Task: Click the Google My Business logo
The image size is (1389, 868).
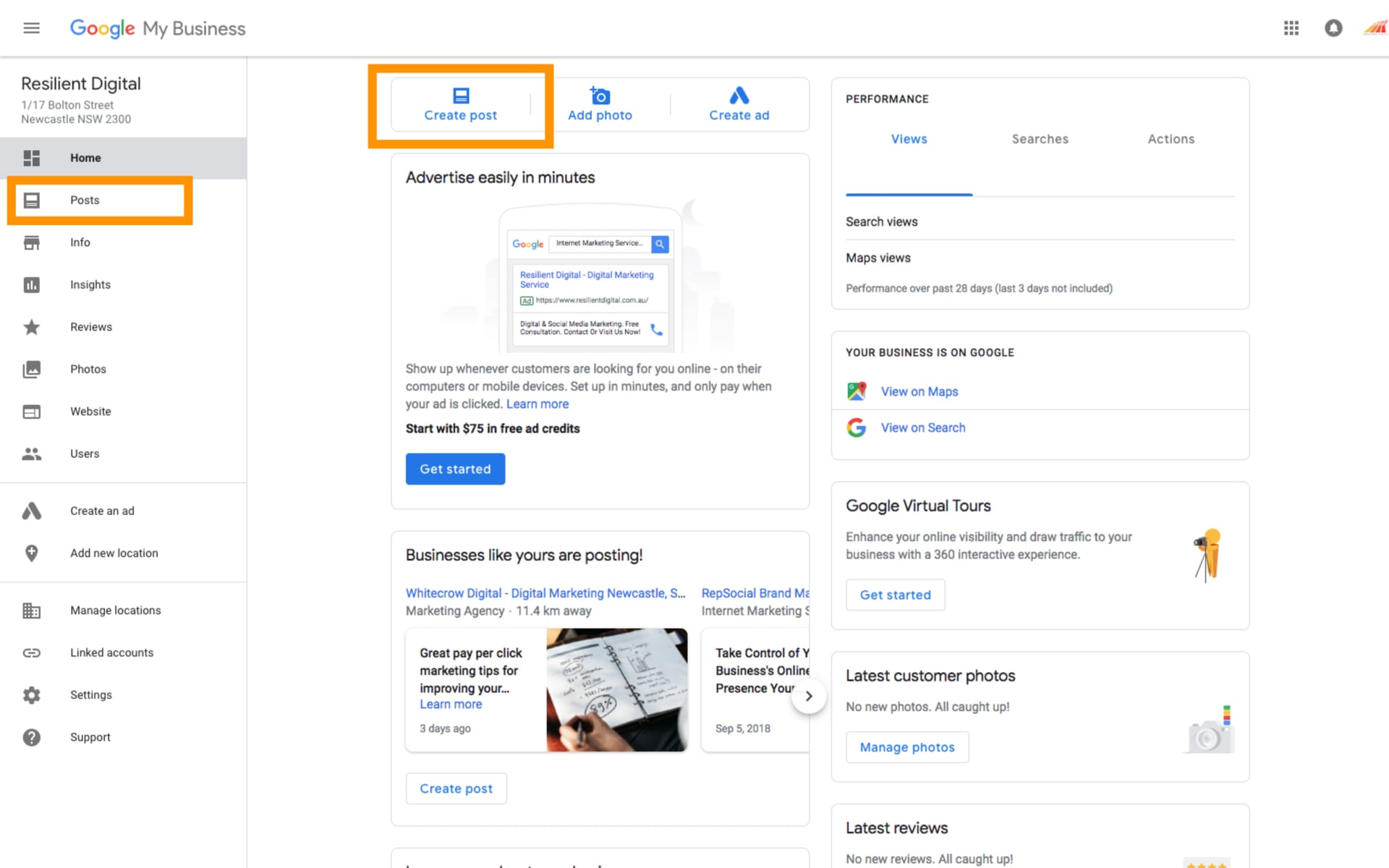Action: (158, 28)
